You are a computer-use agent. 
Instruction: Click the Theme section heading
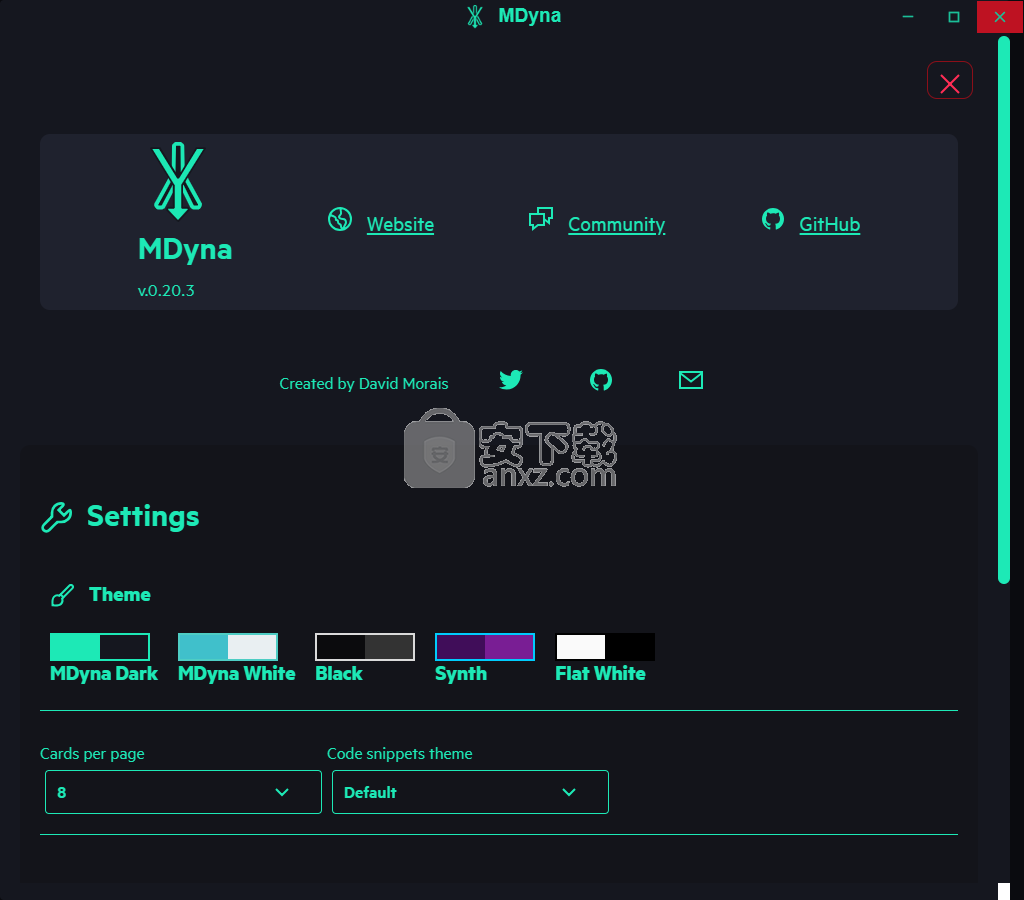coord(120,594)
